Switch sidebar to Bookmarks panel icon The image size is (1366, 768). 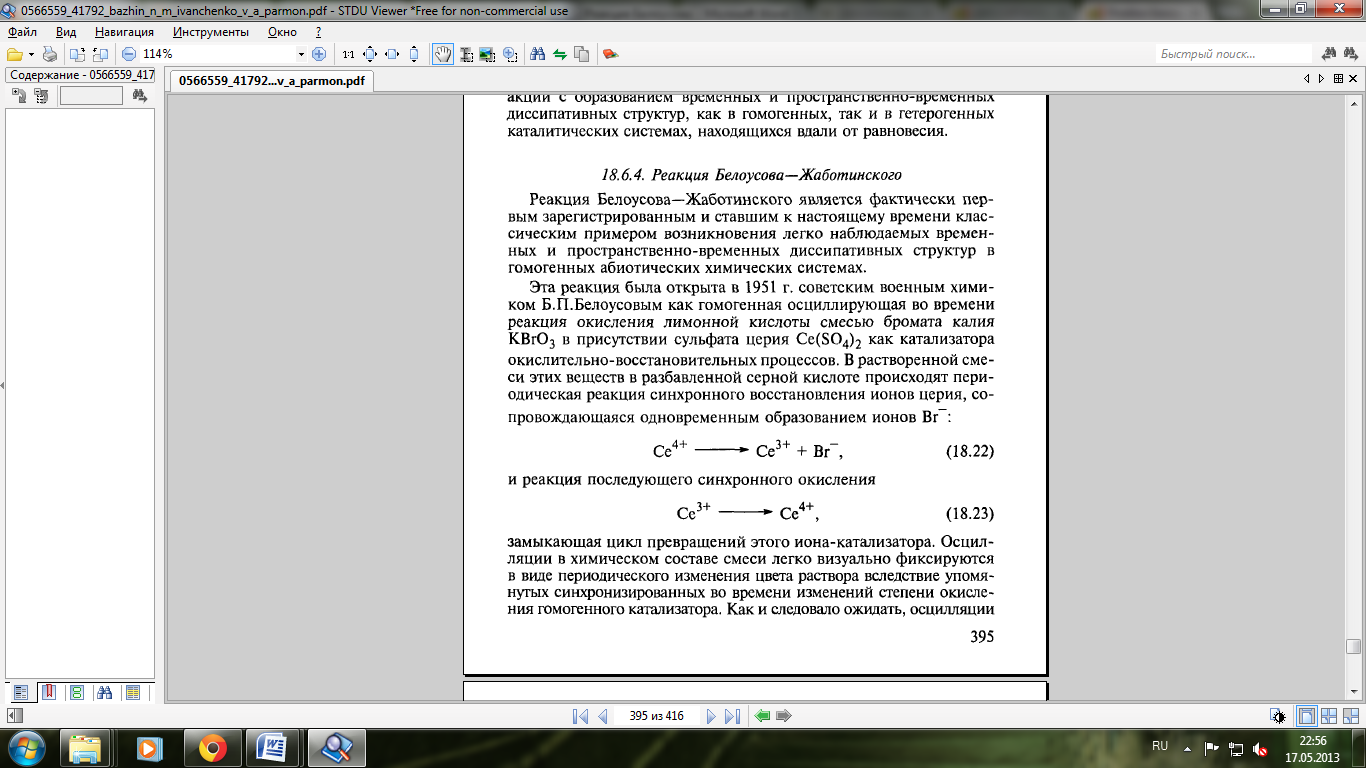pyautogui.click(x=48, y=692)
